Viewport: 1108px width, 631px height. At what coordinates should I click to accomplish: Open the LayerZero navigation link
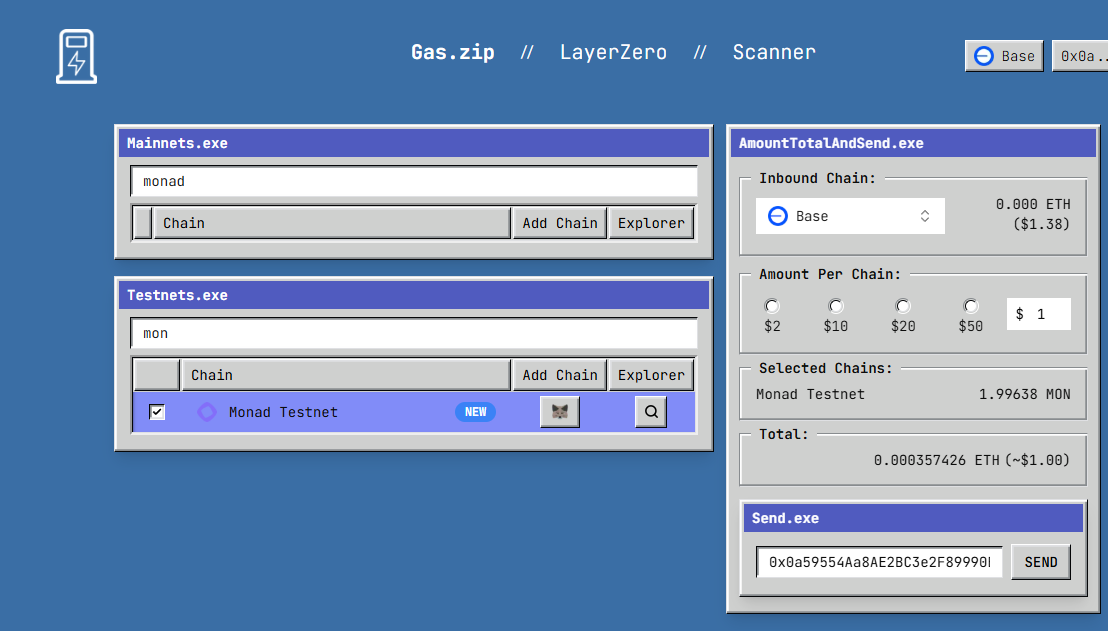coord(613,52)
